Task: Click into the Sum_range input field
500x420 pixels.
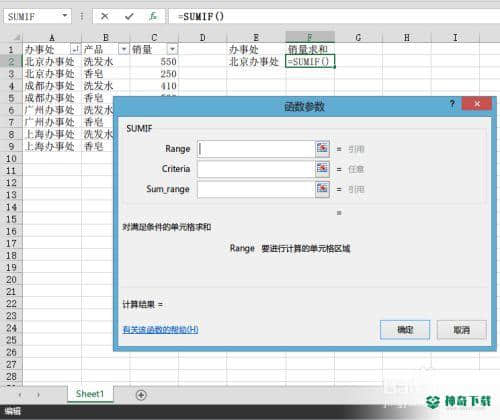Action: click(x=256, y=189)
